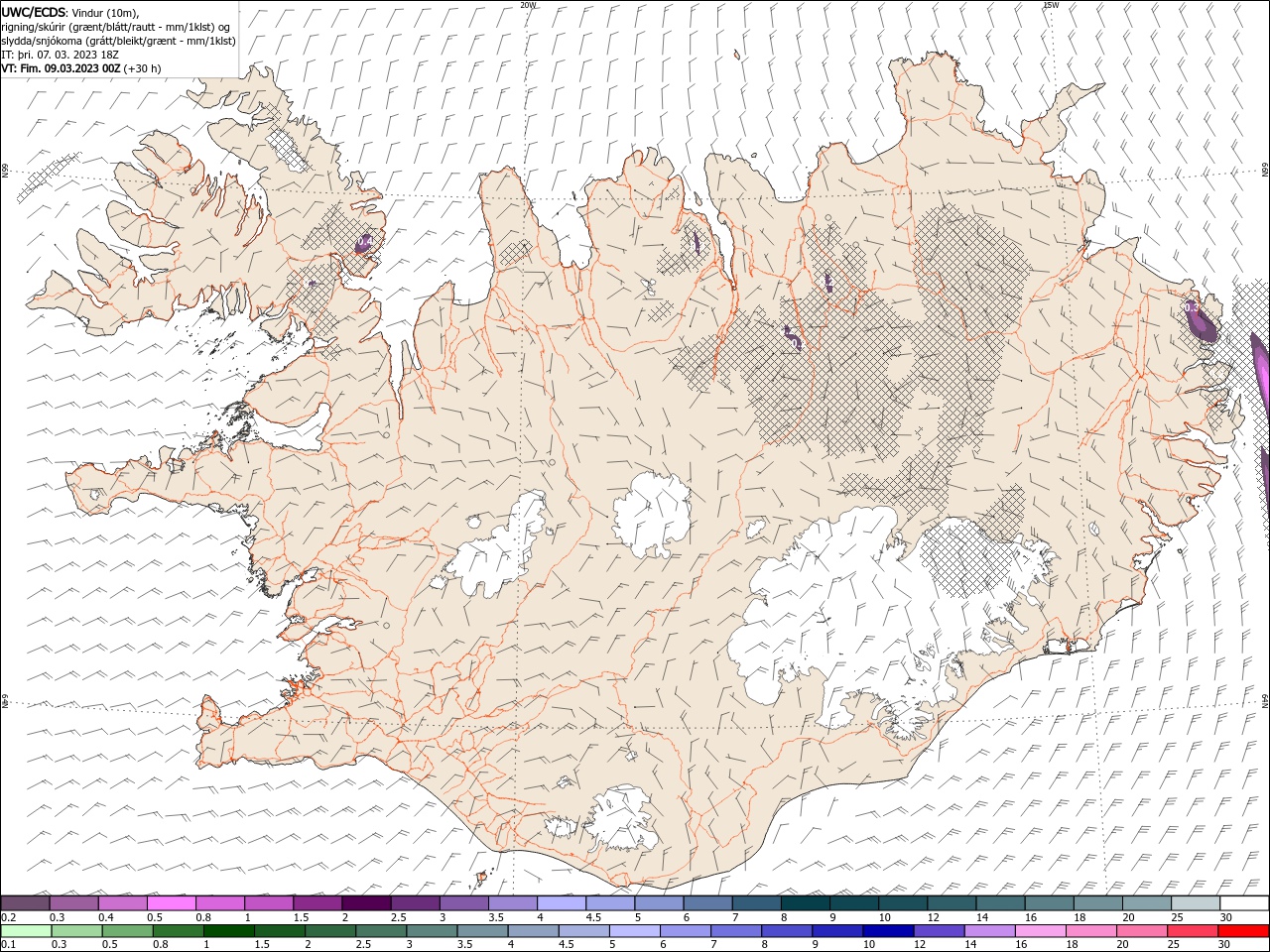This screenshot has height=952, width=1270.
Task: Pick deep blue lower swatch starting at 10
Action: [x=888, y=931]
